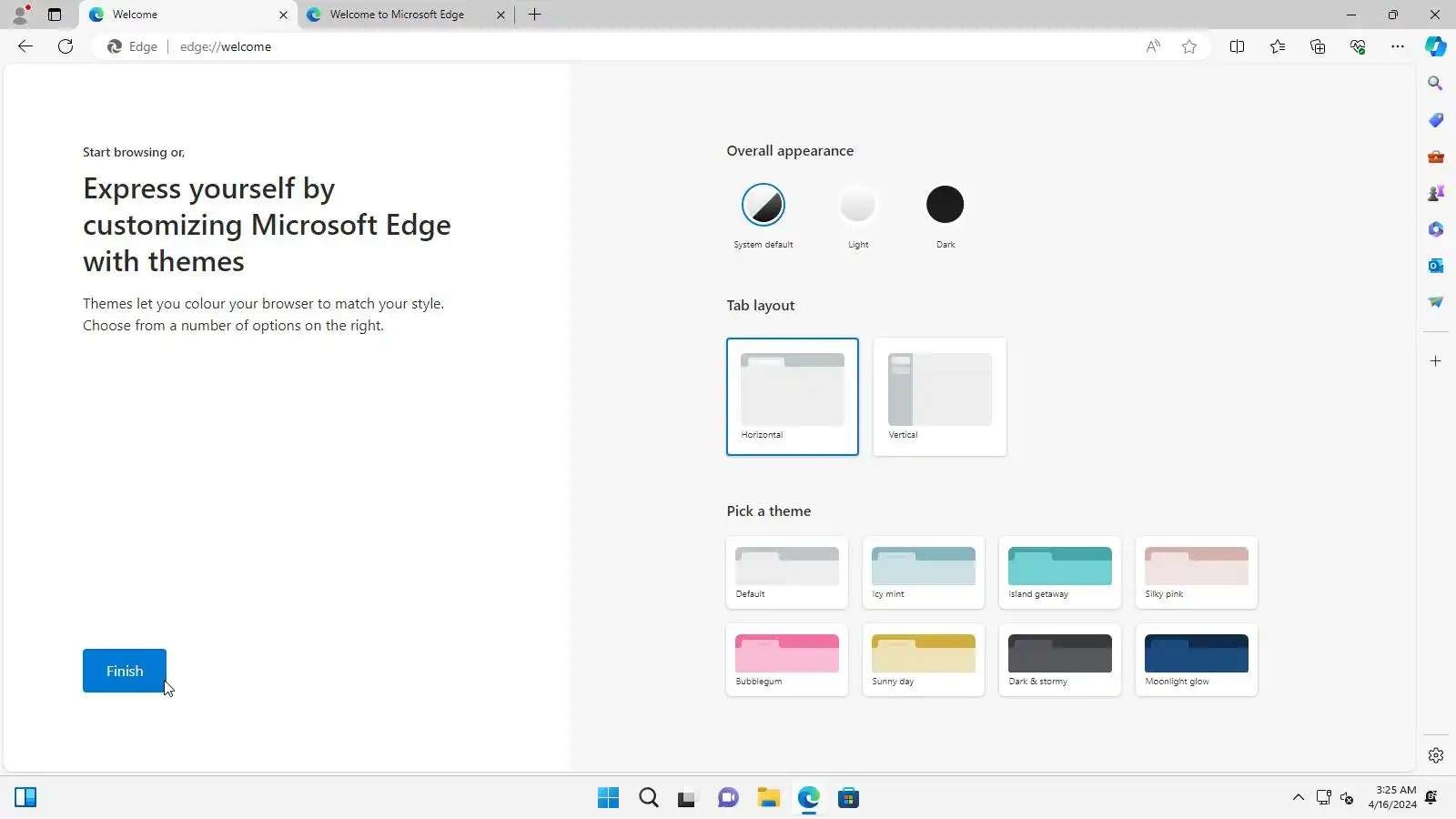Open Microsoft 365 in the sidebar
Image resolution: width=1456 pixels, height=819 pixels.
click(1436, 229)
